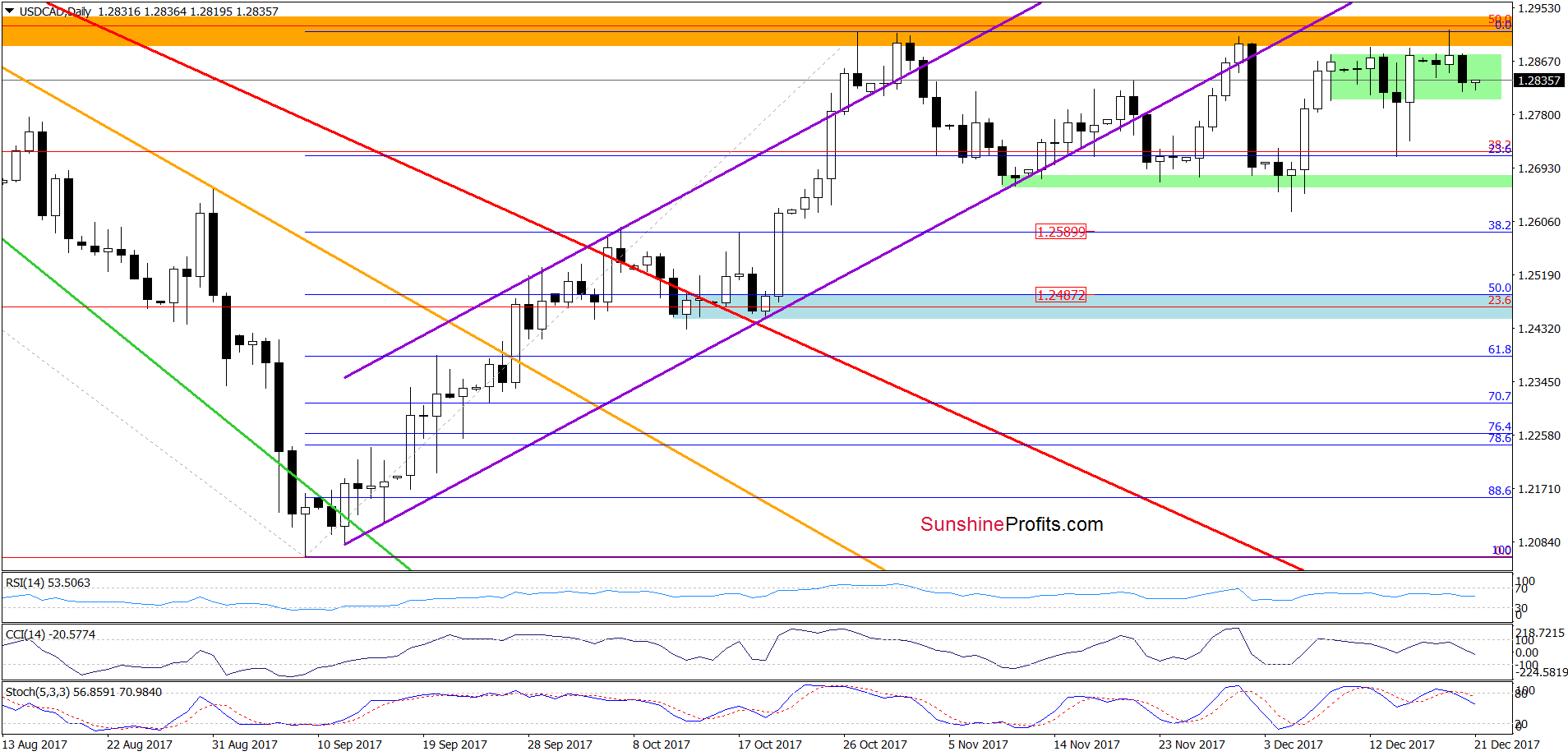
Task: Open the chart menu arrow beside USDCAD,Daily
Action: (x=9, y=12)
